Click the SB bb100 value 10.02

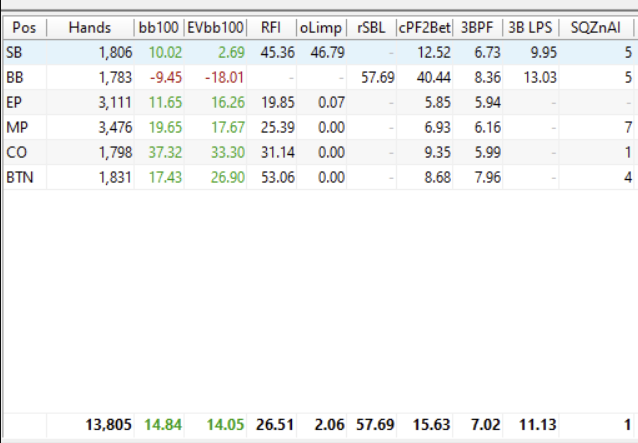pyautogui.click(x=165, y=52)
